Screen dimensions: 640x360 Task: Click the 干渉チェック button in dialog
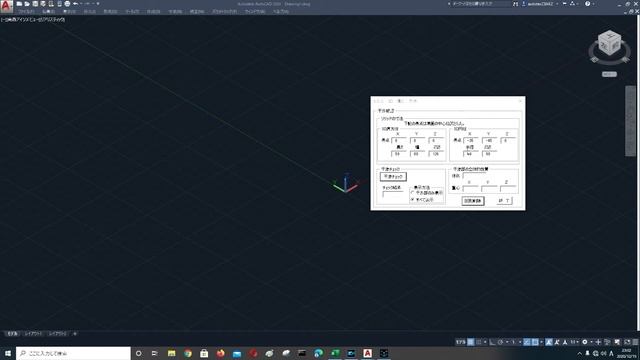(x=393, y=176)
